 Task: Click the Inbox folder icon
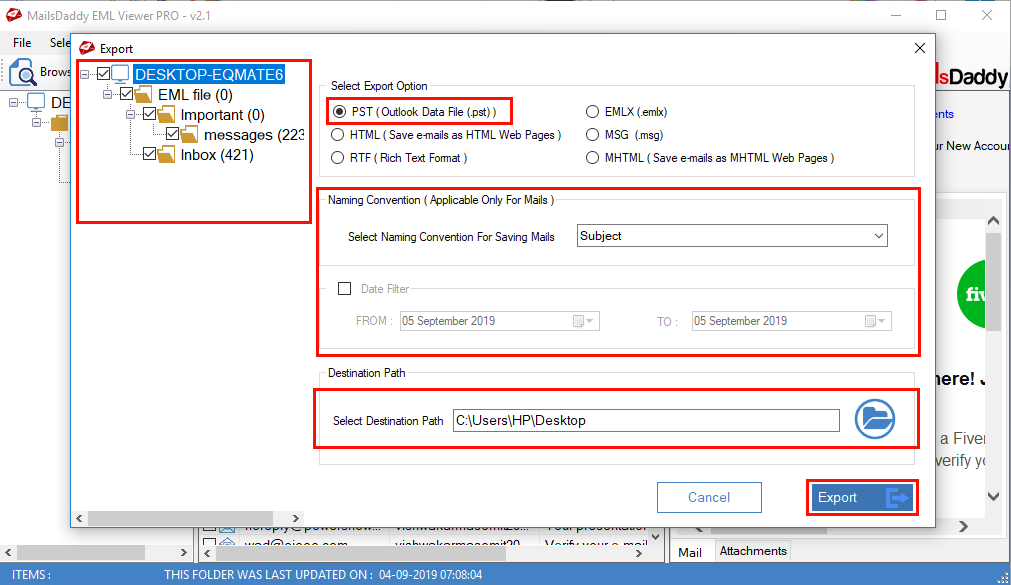tap(166, 155)
